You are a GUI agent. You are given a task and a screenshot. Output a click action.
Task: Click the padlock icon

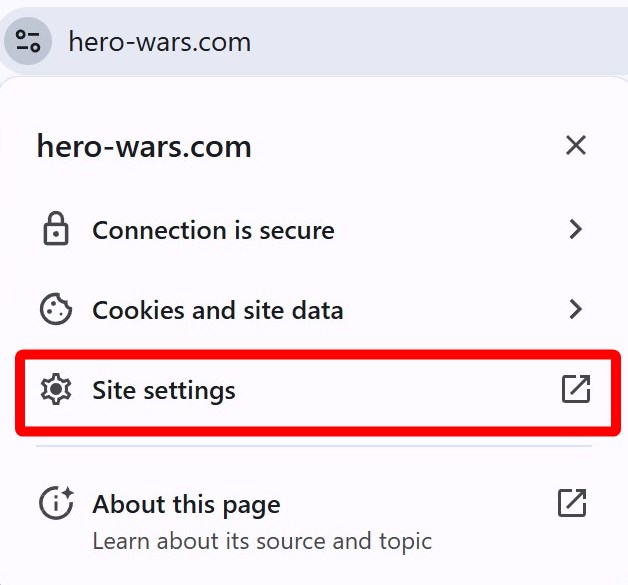tap(56, 230)
